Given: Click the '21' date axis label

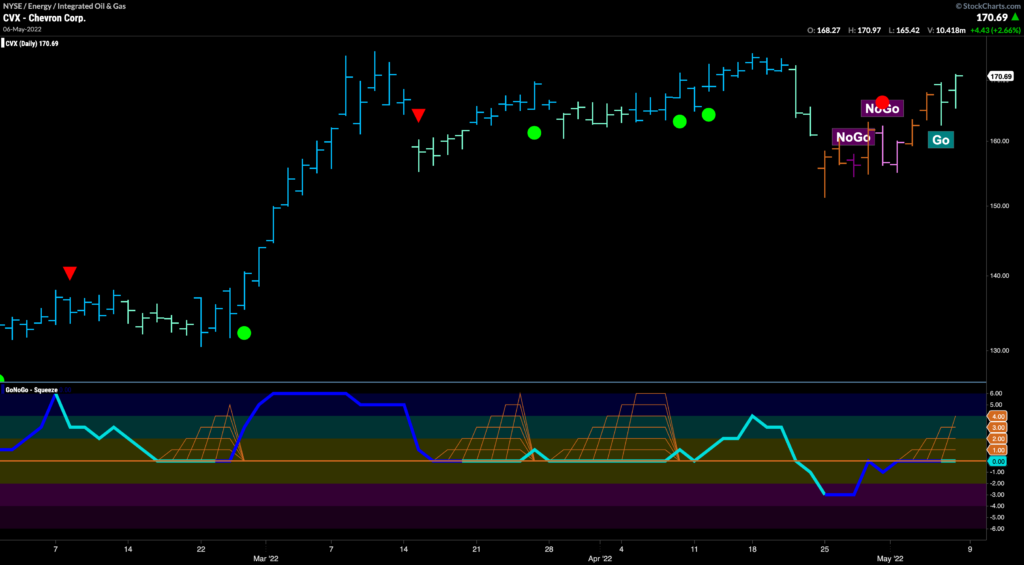Looking at the screenshot, I should (476, 550).
